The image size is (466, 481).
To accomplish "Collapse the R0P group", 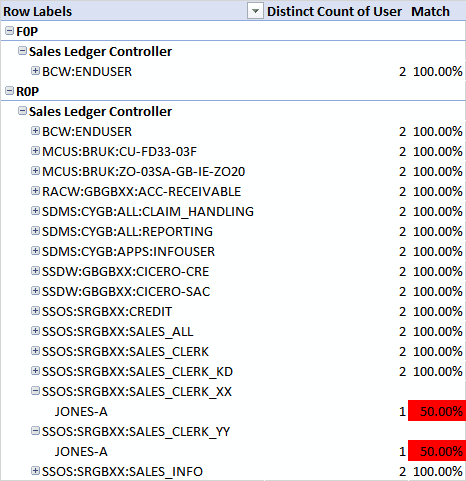I will point(9,91).
